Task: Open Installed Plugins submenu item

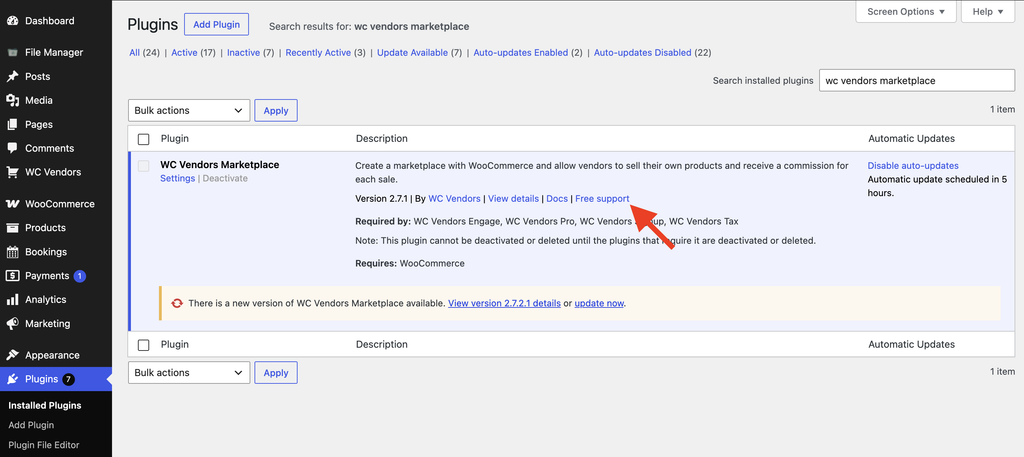Action: coord(45,405)
